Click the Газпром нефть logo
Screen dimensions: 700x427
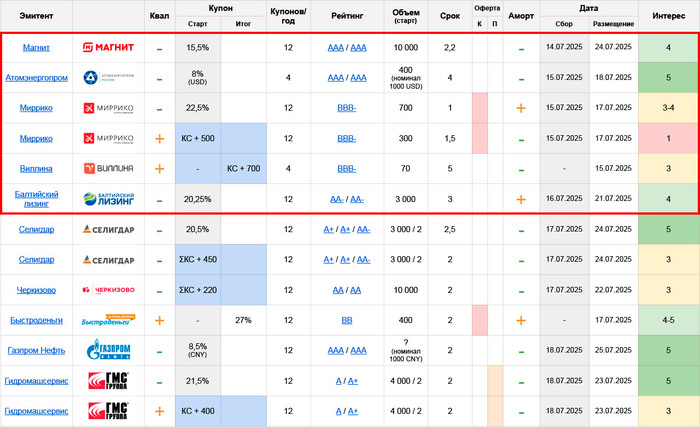click(108, 351)
